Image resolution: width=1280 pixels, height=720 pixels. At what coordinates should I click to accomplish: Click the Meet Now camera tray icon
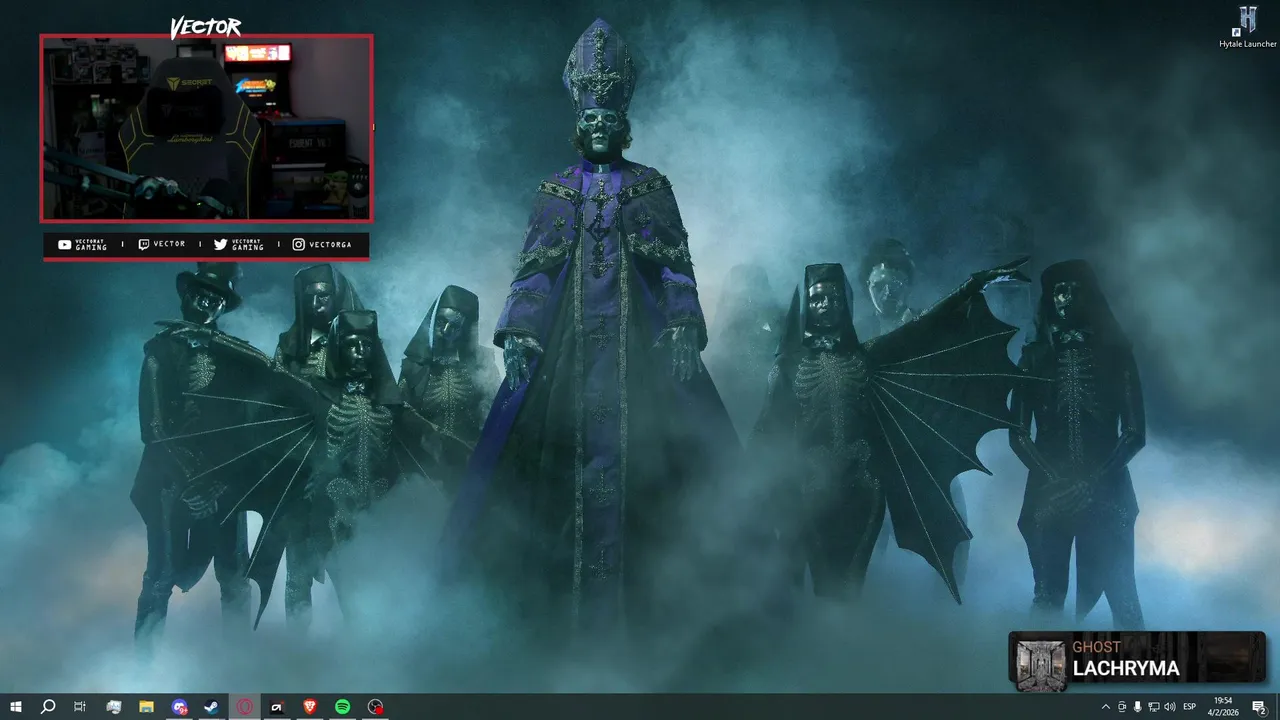(1121, 707)
